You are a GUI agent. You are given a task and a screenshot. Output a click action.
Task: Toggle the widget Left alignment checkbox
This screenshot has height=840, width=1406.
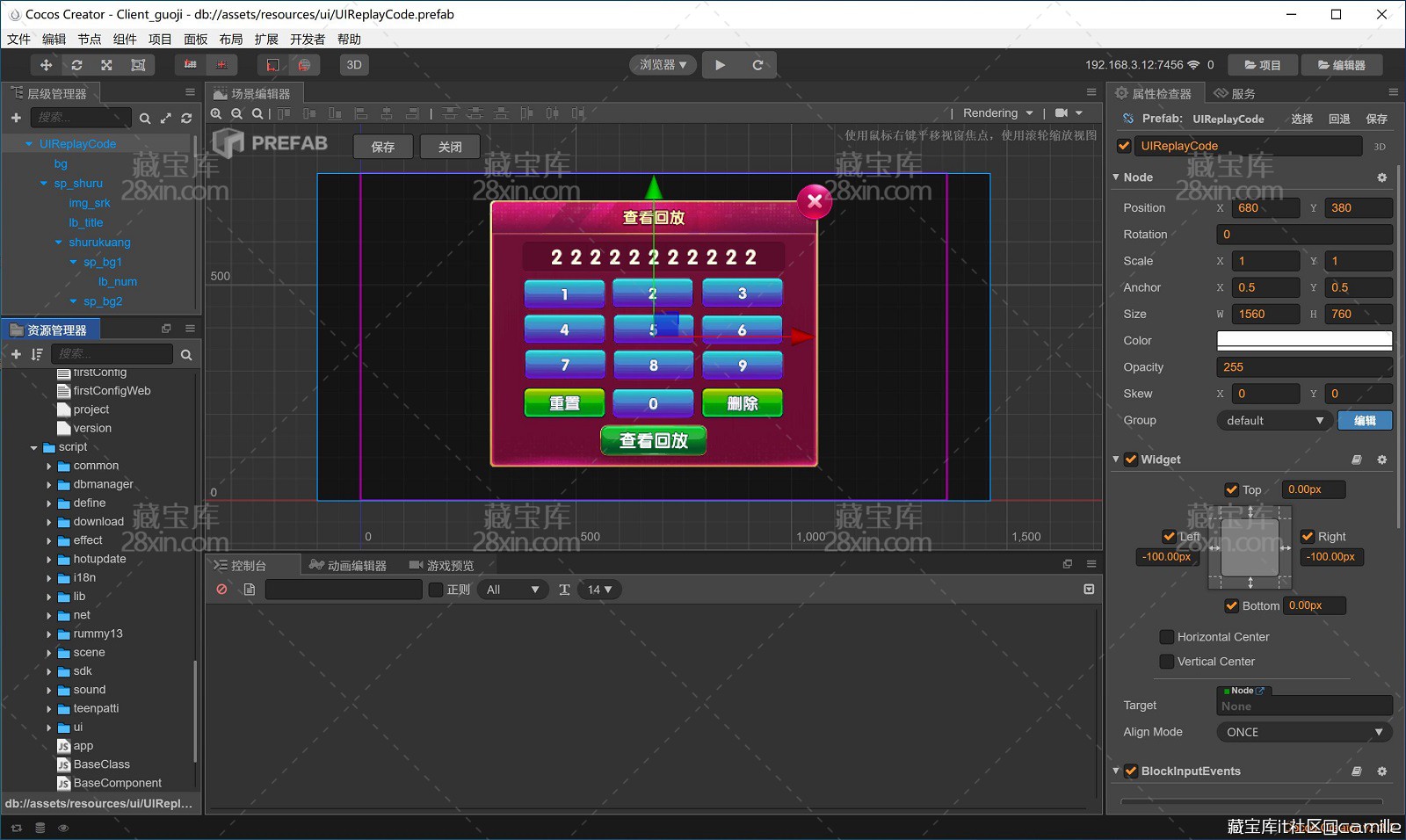click(x=1169, y=537)
